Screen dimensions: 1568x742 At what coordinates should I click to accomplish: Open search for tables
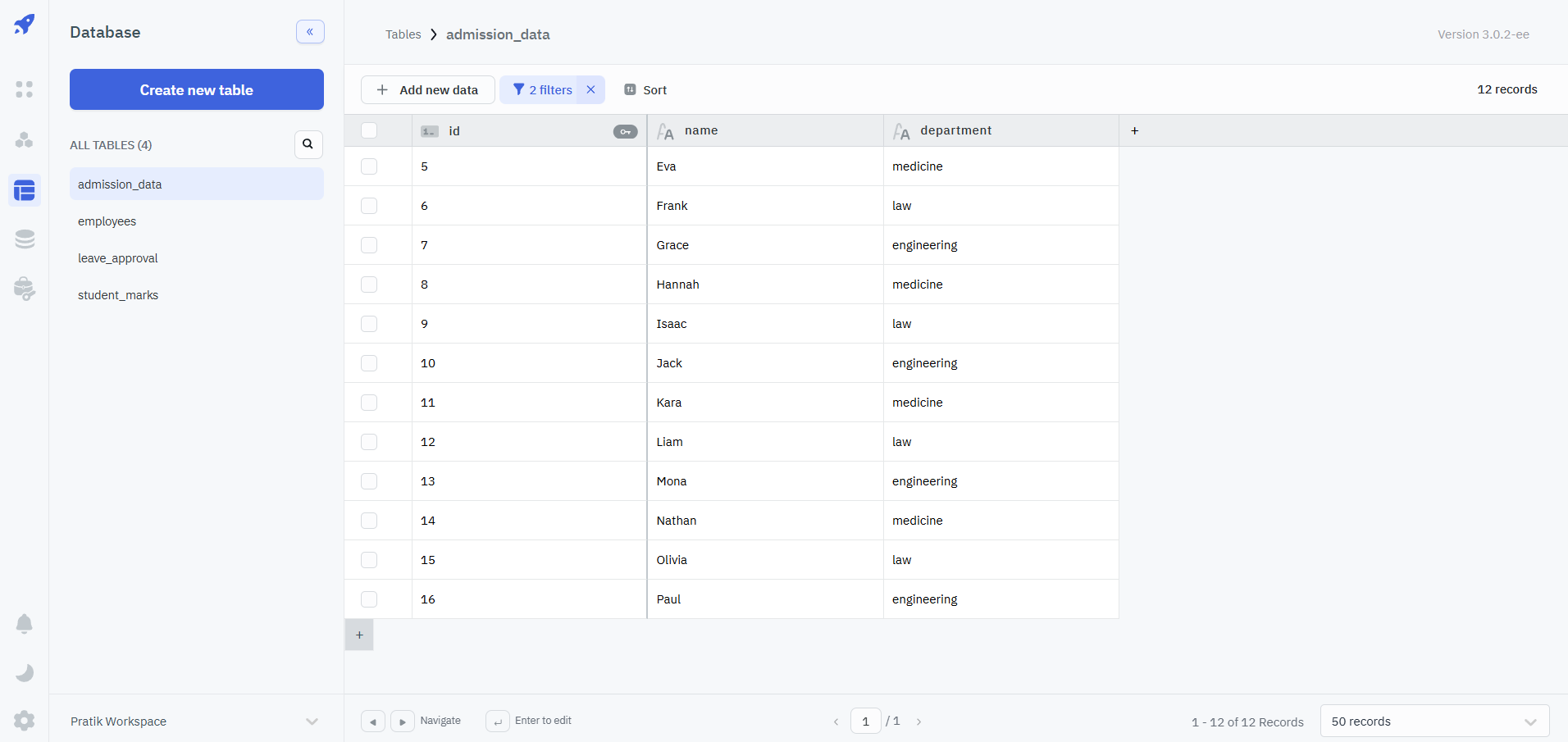tap(308, 144)
